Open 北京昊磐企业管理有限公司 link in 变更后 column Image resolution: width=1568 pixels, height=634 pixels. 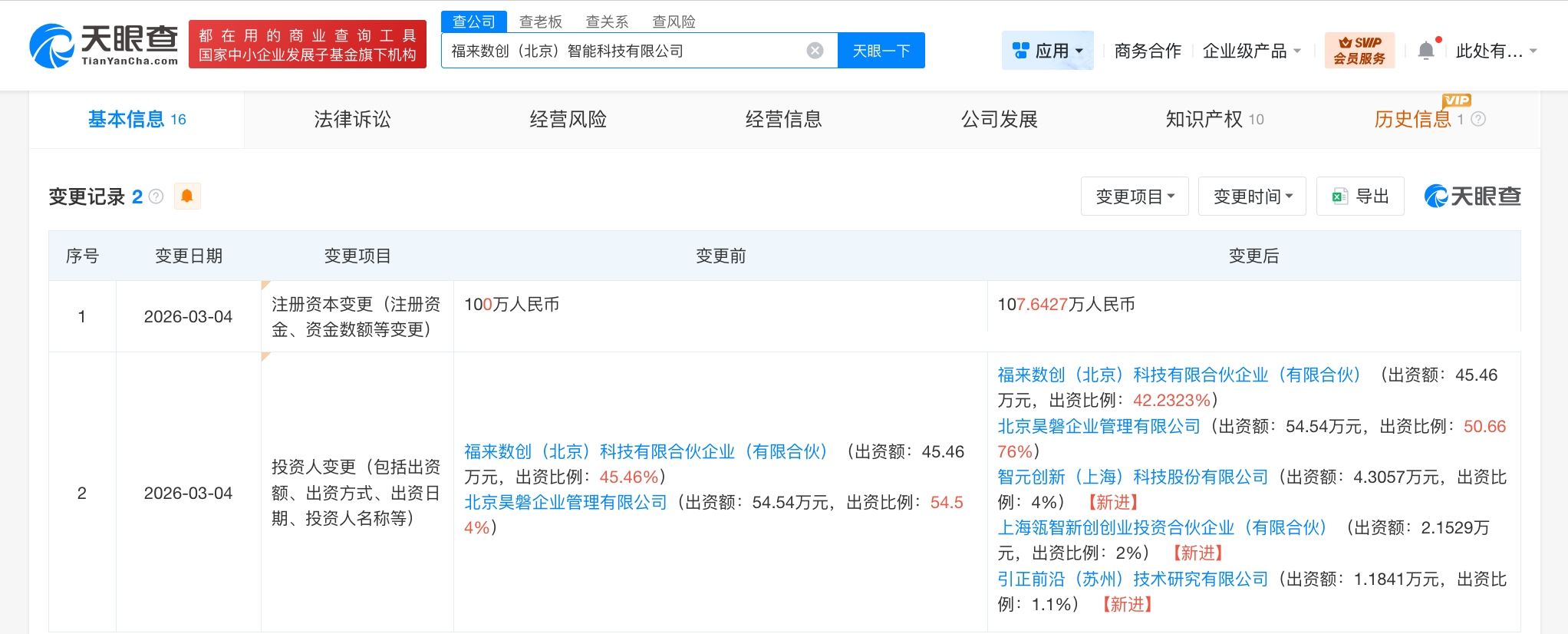pyautogui.click(x=1099, y=426)
